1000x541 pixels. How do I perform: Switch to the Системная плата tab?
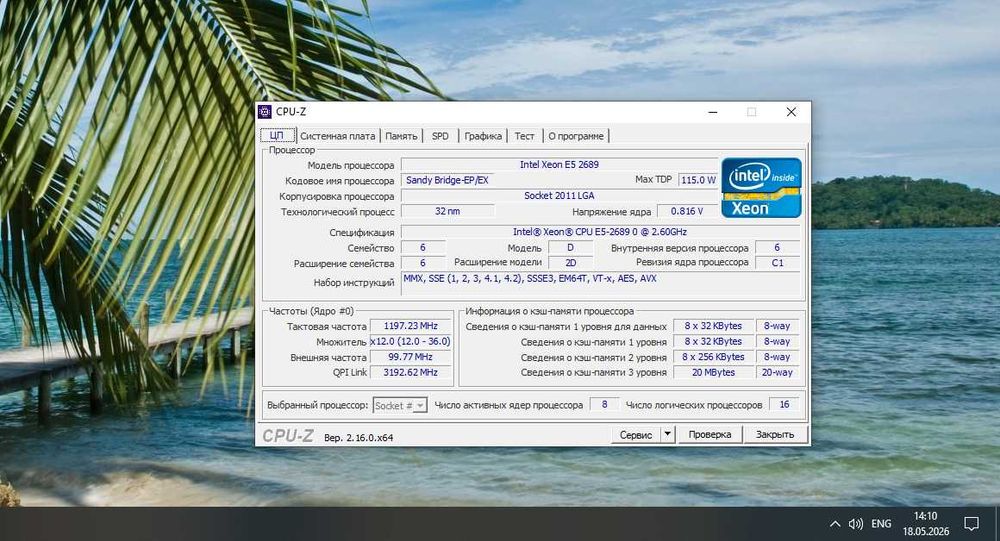(337, 136)
